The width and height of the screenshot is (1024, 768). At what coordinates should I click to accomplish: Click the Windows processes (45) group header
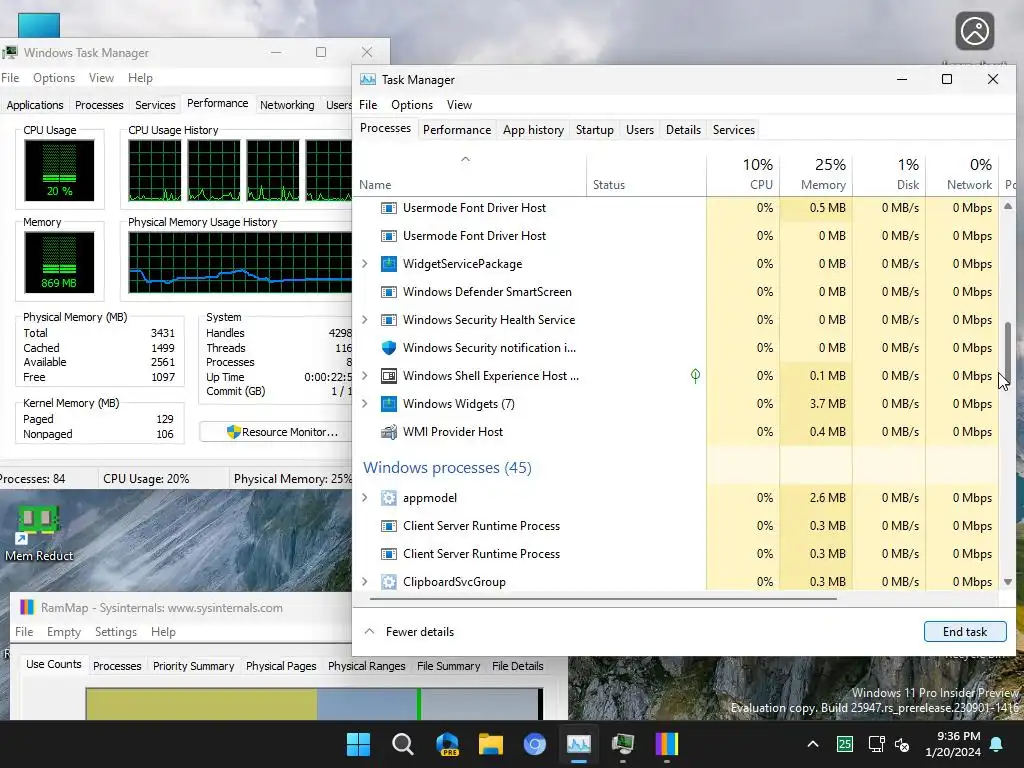coord(447,468)
